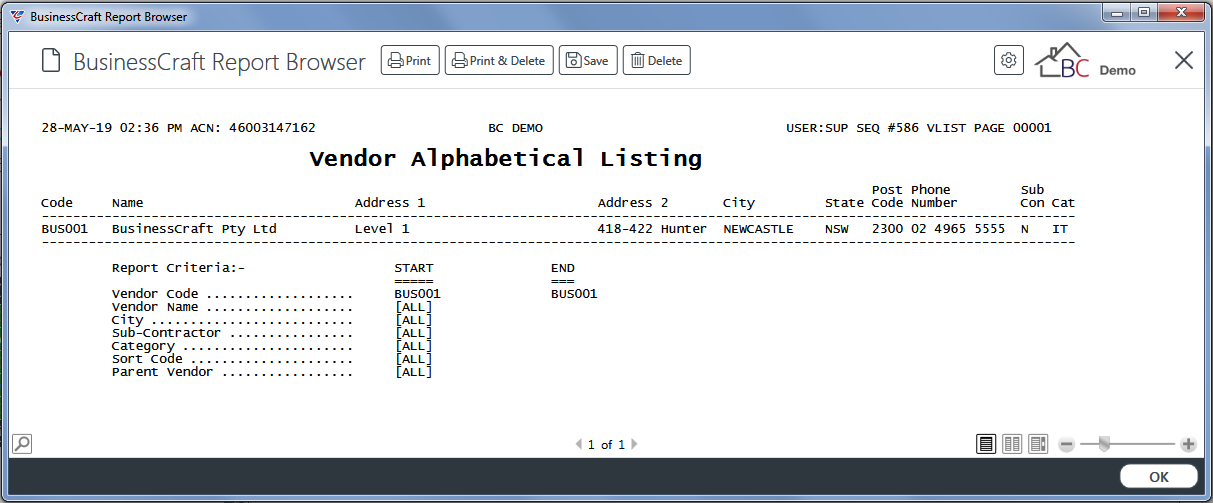Screen dimensions: 1213x503
Task: Click 'ACN: 46003147162' header text
Action: (x=253, y=128)
